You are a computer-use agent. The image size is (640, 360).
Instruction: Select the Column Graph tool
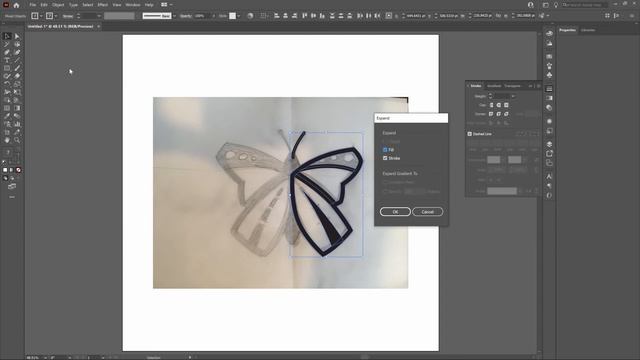point(17,124)
